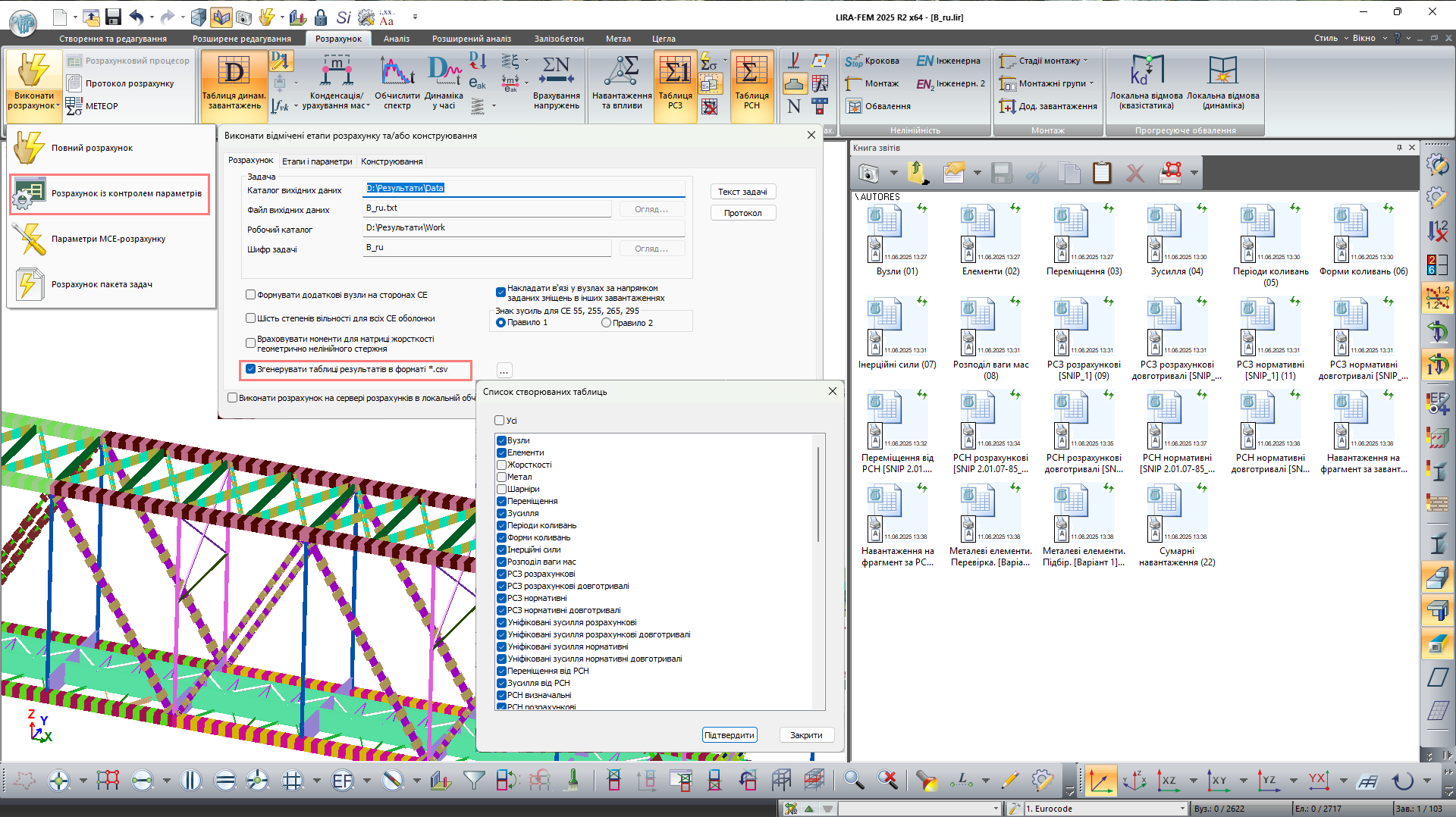1456x817 pixels.
Task: Uncheck csv results tables generation checkbox
Action: coord(251,370)
